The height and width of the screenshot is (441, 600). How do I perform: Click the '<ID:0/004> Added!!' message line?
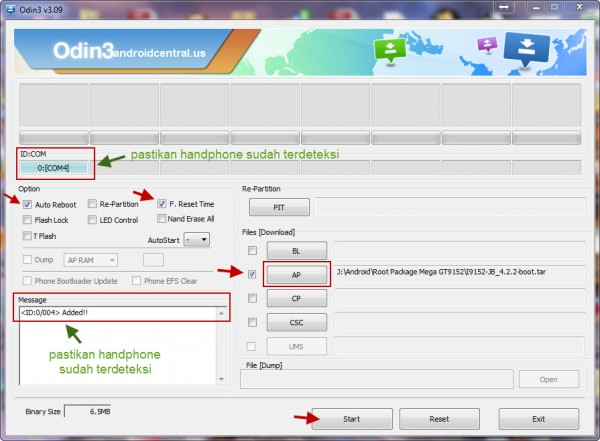point(54,312)
